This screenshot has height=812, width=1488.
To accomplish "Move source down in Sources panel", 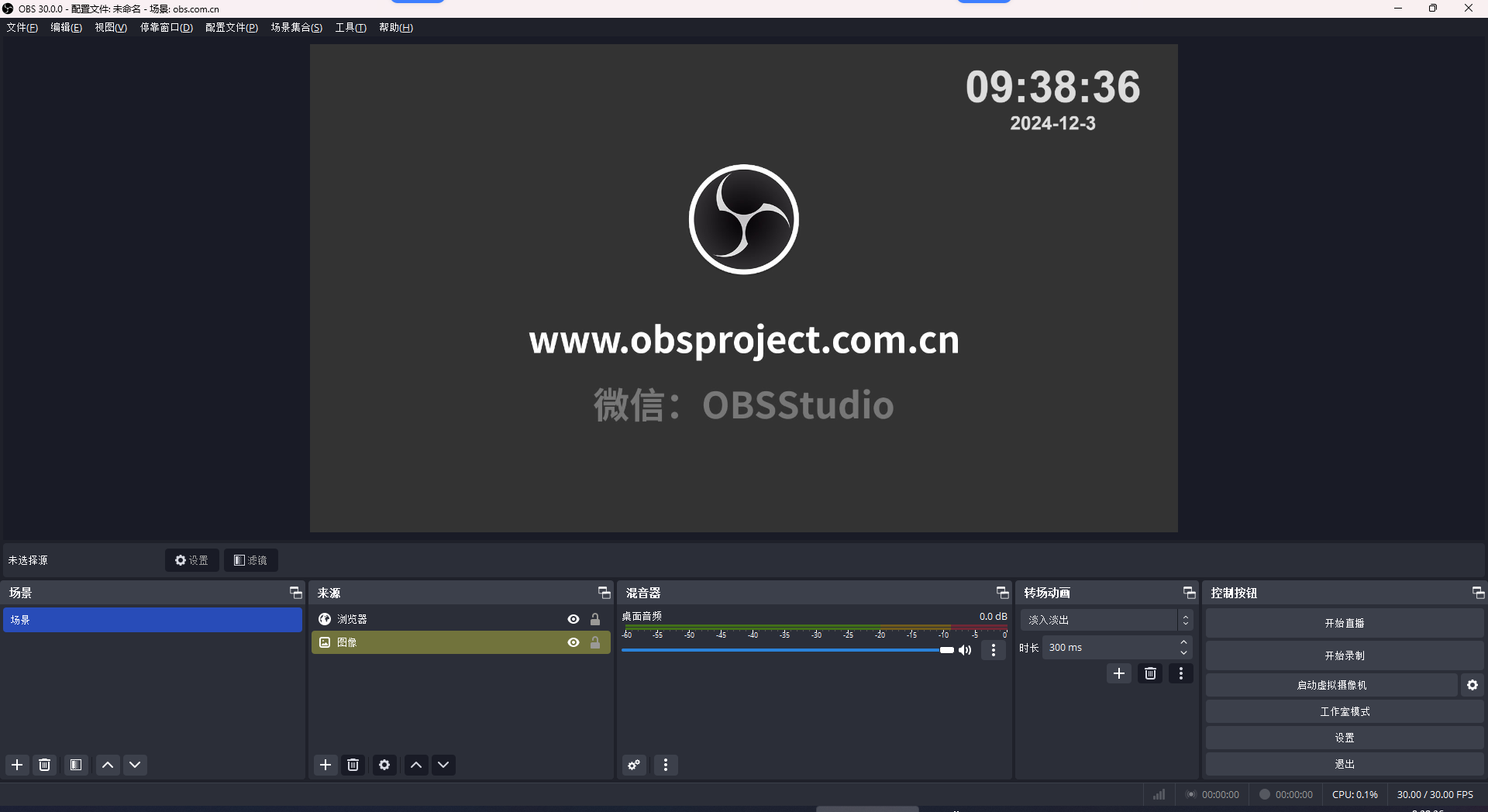I will 443,765.
